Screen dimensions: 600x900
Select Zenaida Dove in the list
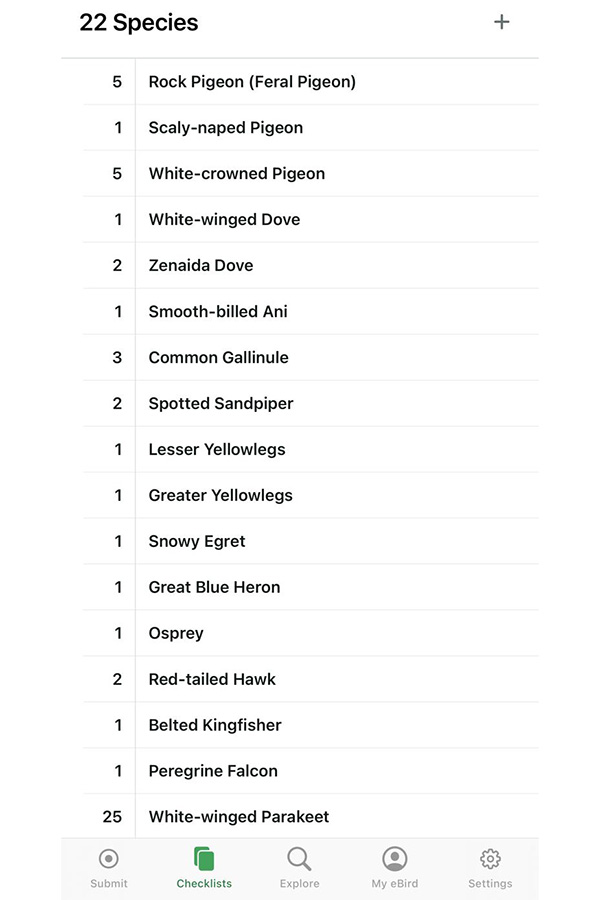201,266
